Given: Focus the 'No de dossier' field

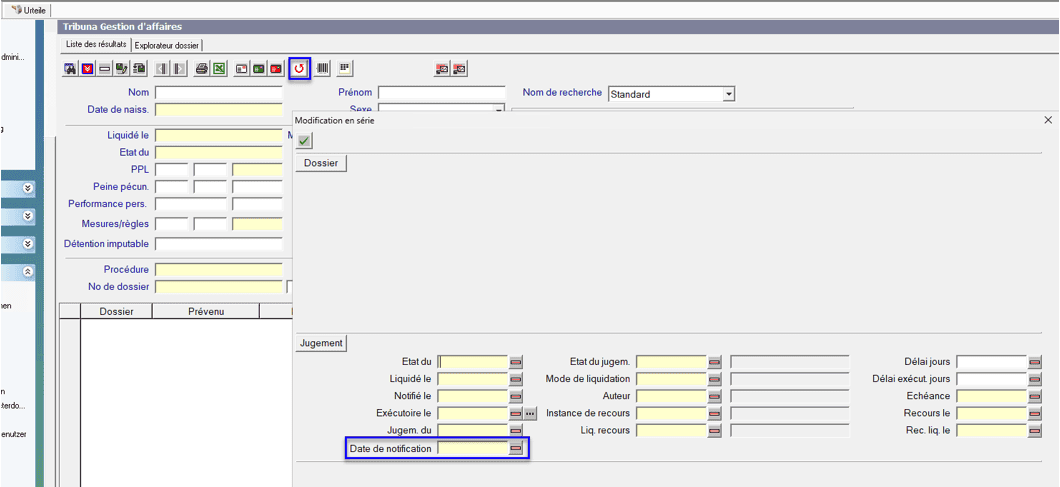Looking at the screenshot, I should (218, 287).
